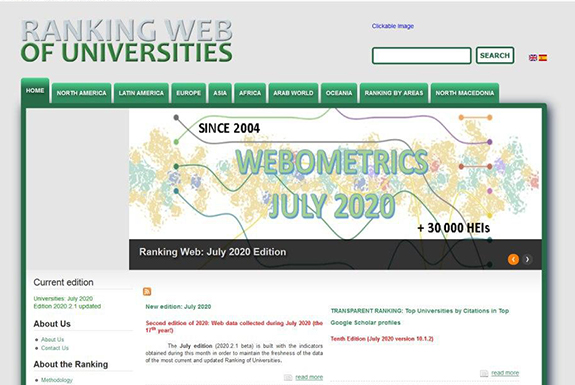
Task: Focus the search text field
Action: tap(422, 56)
